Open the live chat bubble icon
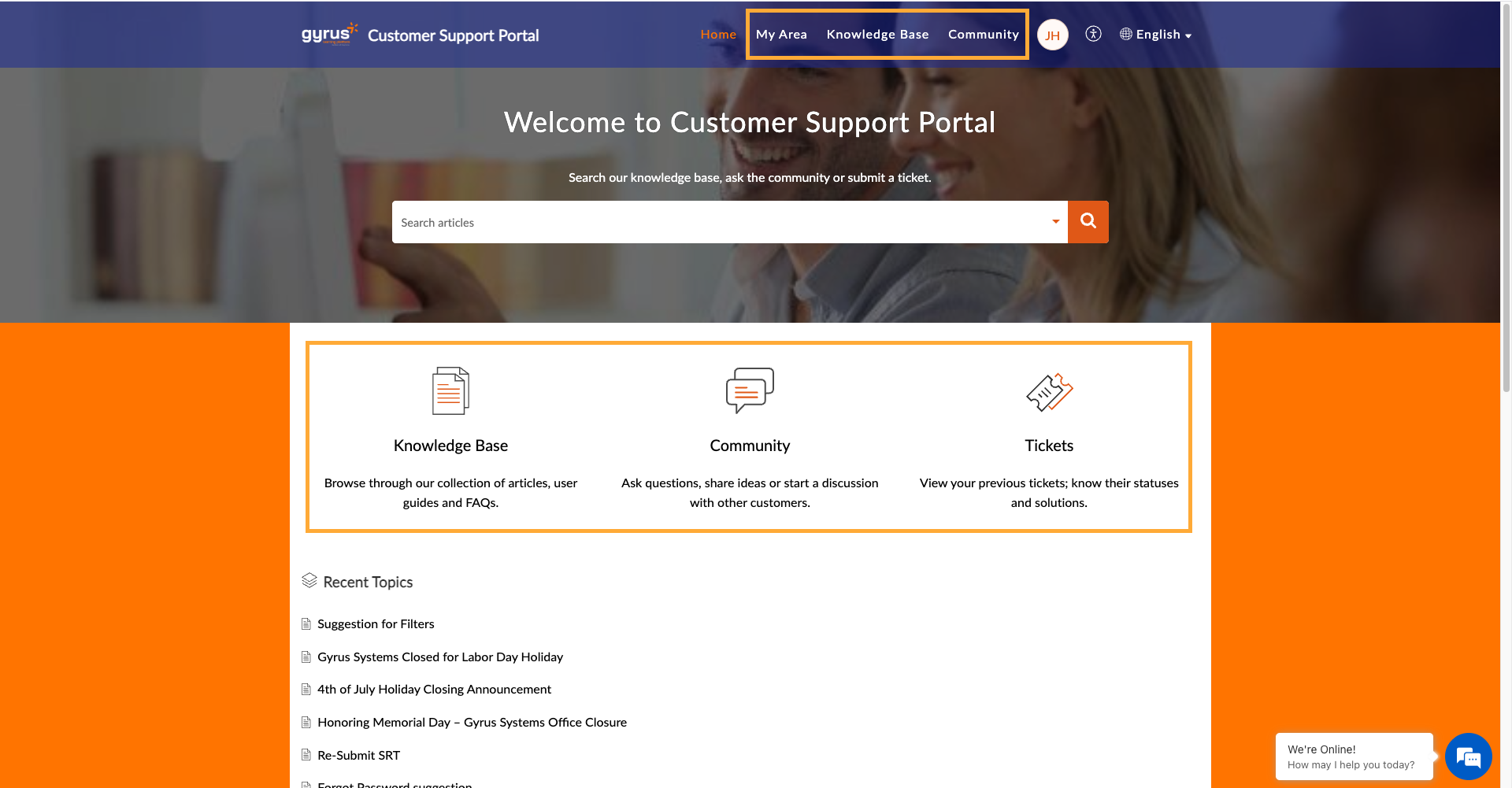 (x=1468, y=757)
